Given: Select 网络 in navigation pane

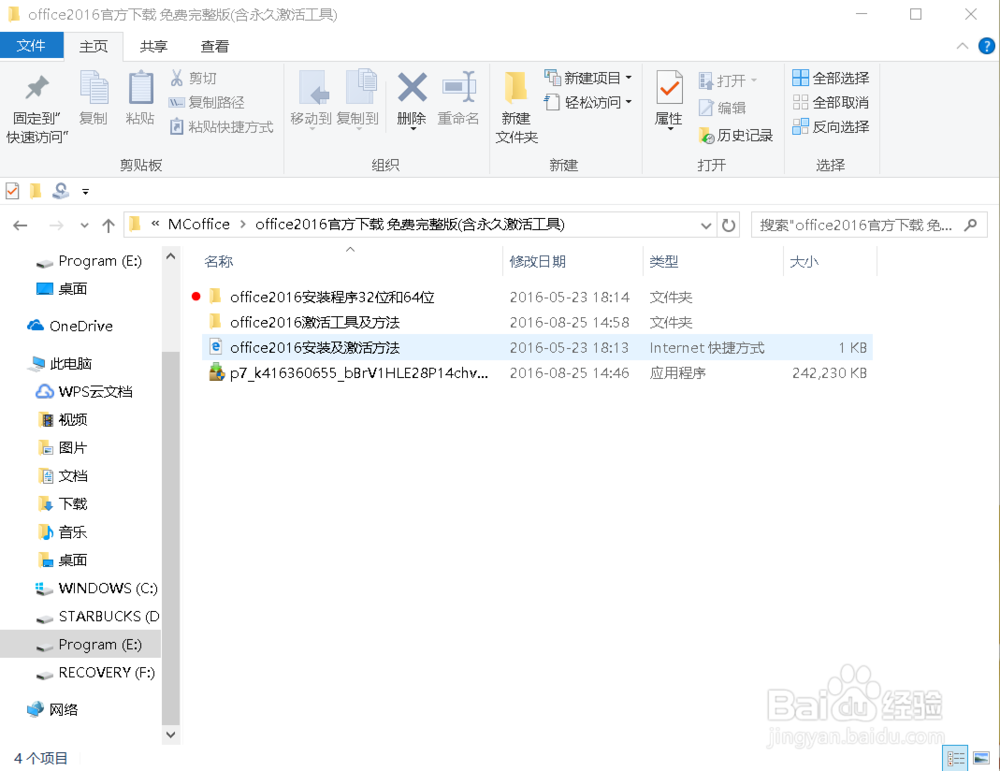Looking at the screenshot, I should click(x=53, y=709).
